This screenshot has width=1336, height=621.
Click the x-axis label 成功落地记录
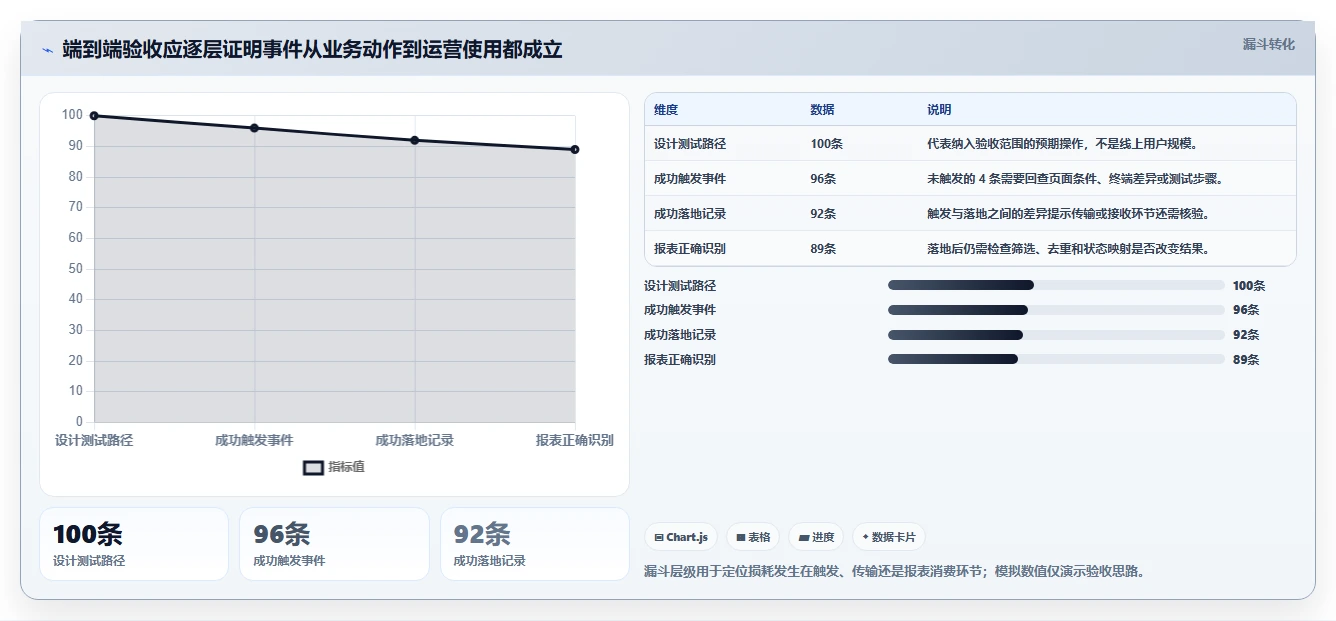[x=415, y=440]
